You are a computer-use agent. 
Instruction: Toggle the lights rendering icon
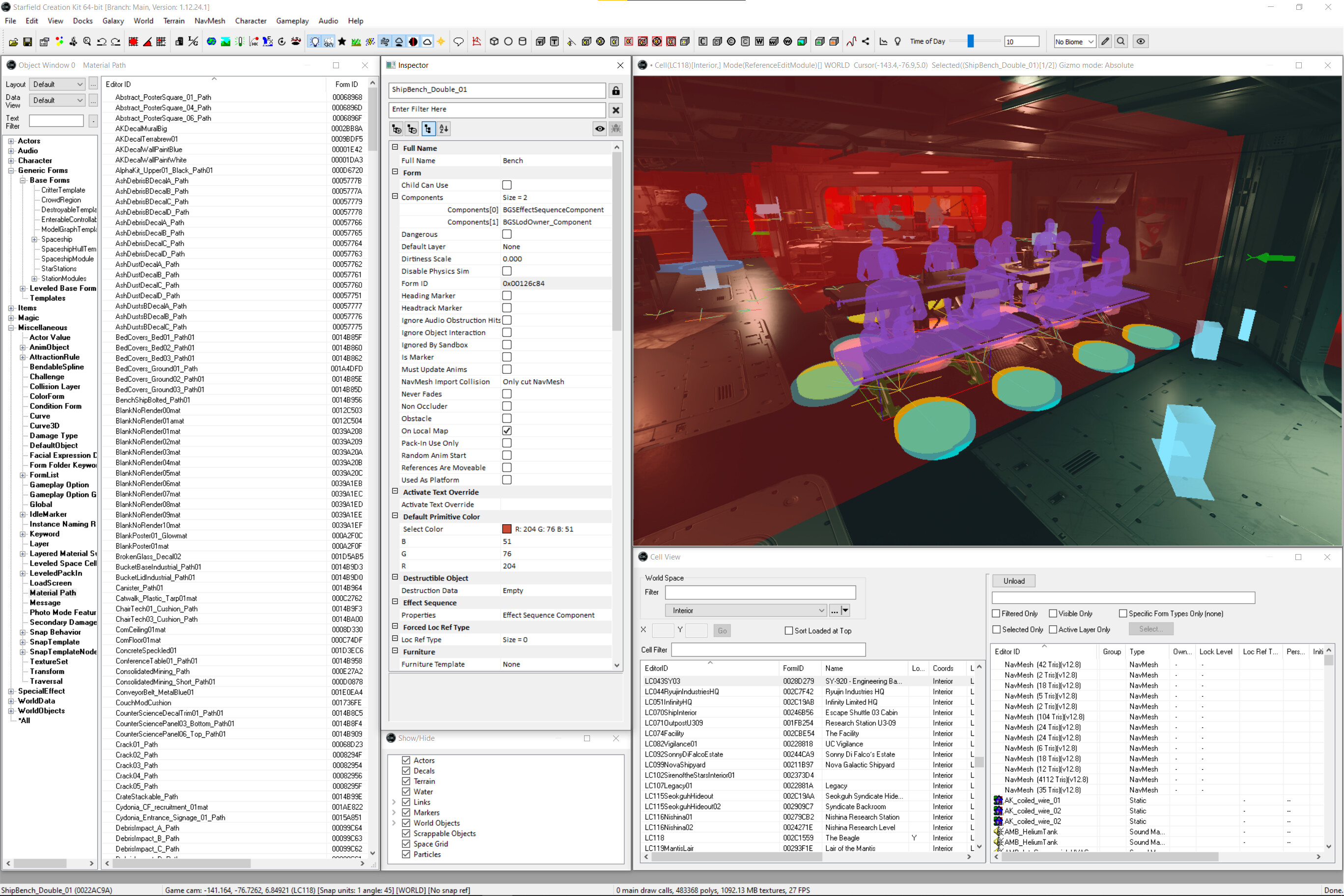[315, 41]
